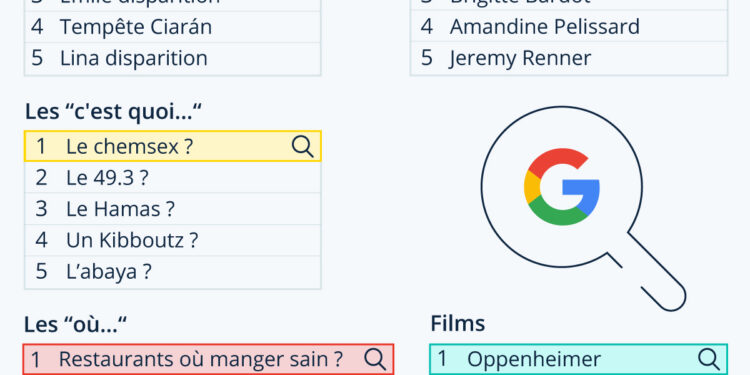750x375 pixels.
Task: Click the 'Lina disparition' entry
Action: [x=173, y=59]
